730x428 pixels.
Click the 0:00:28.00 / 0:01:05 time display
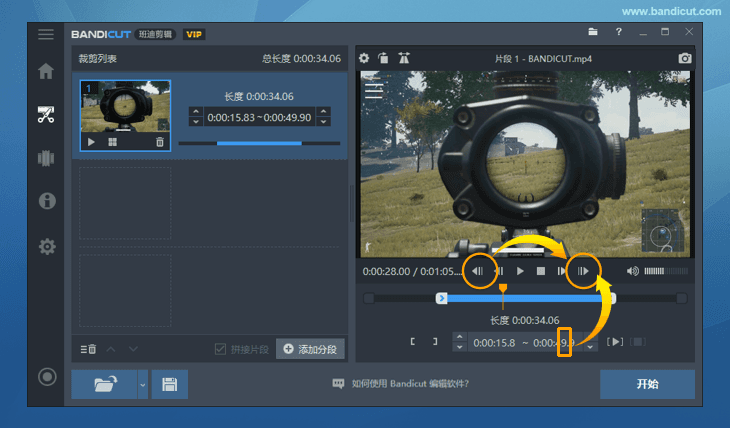[x=412, y=271]
